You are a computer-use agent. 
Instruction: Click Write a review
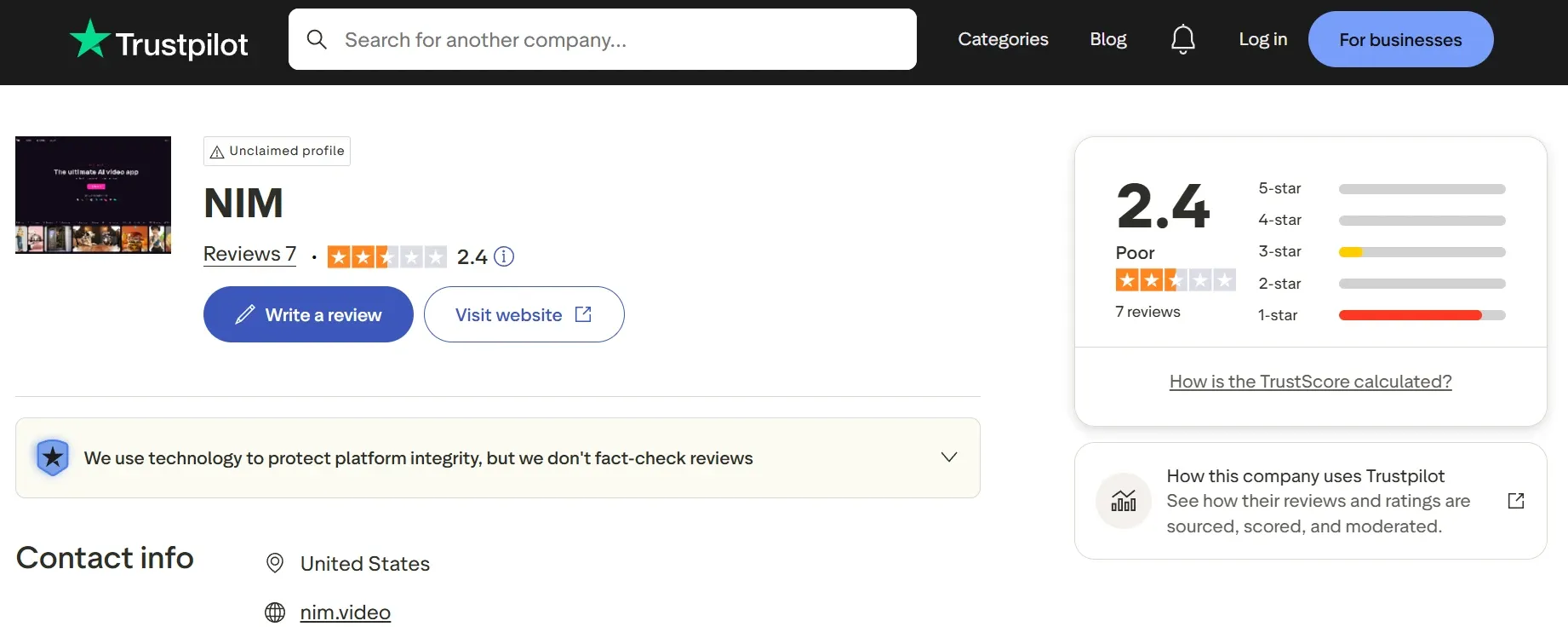[x=308, y=314]
